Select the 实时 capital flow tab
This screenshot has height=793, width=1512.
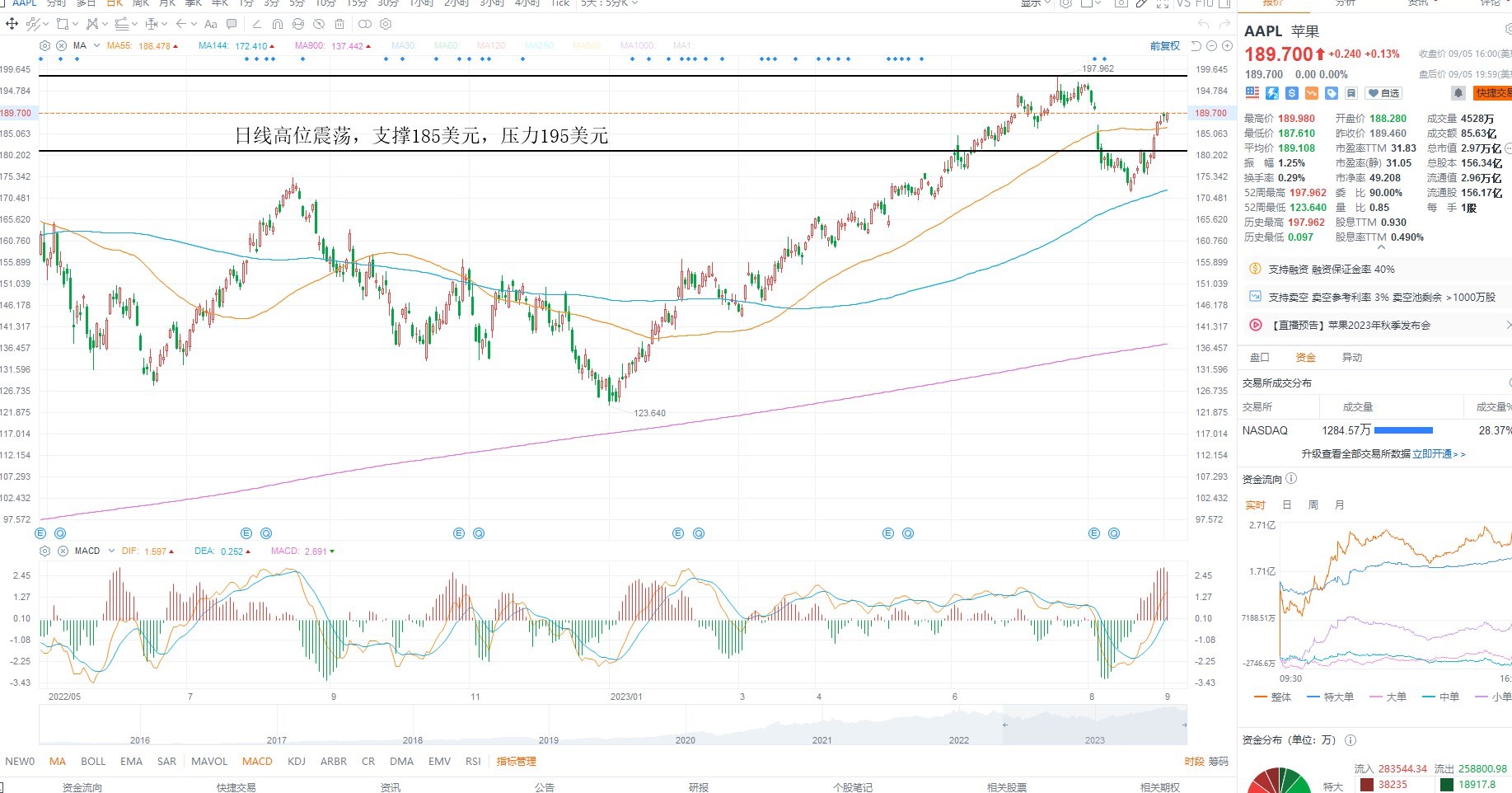[1255, 504]
